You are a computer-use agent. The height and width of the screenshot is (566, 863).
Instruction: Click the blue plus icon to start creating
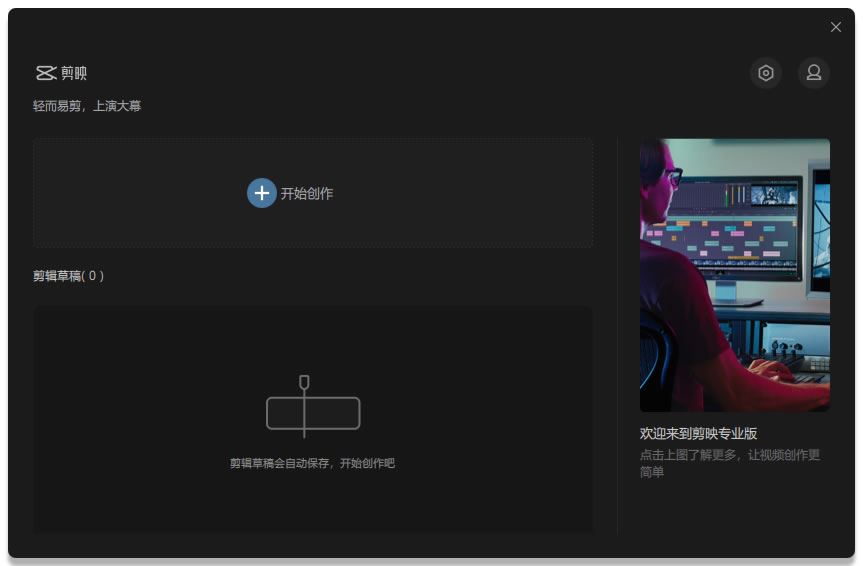261,193
